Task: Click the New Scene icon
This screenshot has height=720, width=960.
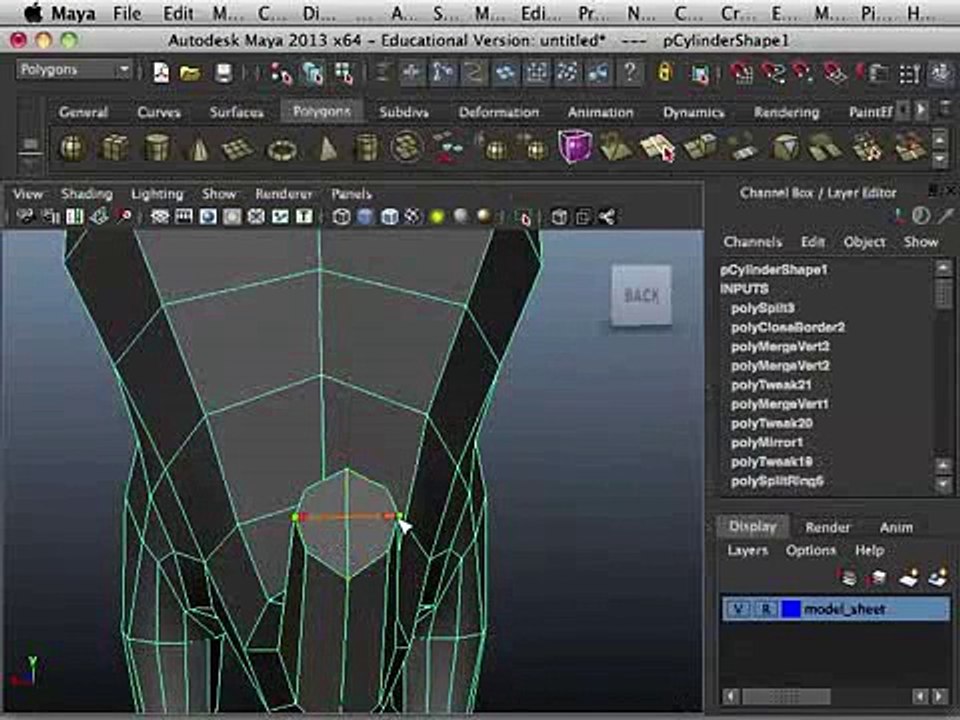Action: (x=161, y=73)
